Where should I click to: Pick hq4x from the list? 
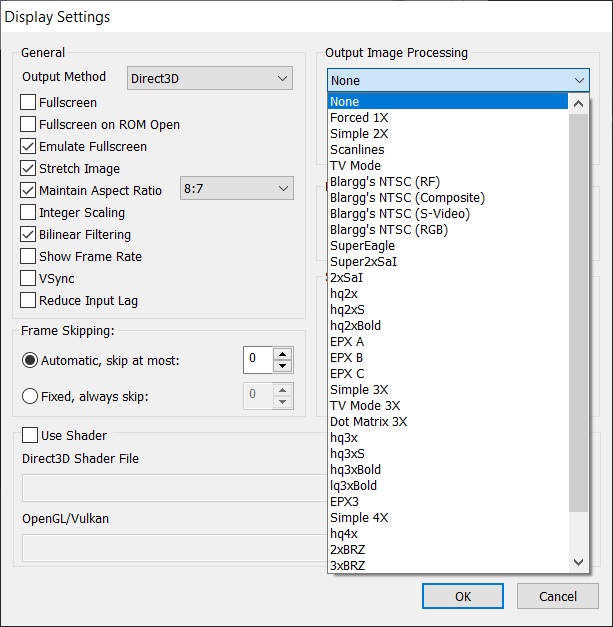448,533
